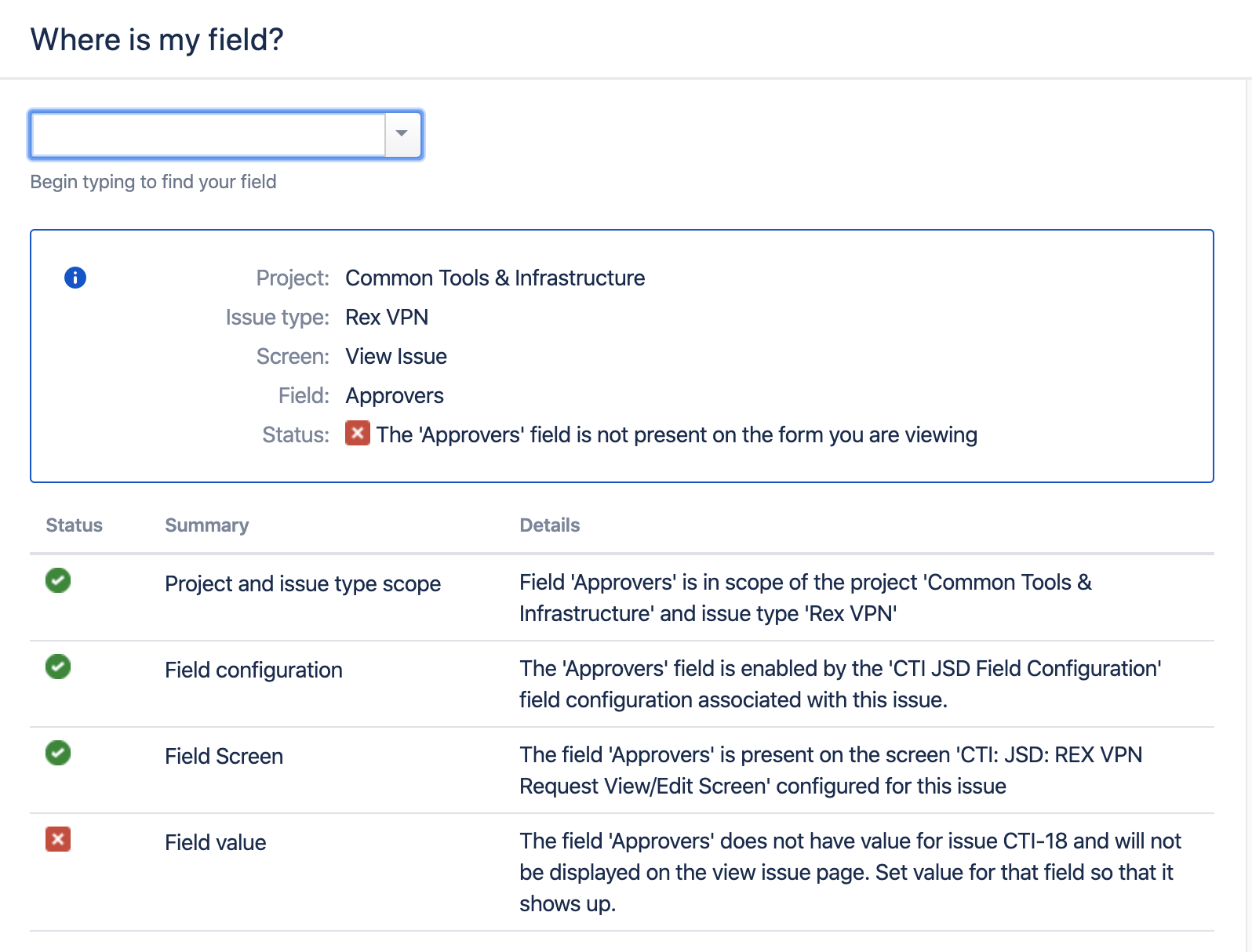The image size is (1252, 952).
Task: Click details about Approvers being in scope
Action: pyautogui.click(x=806, y=598)
